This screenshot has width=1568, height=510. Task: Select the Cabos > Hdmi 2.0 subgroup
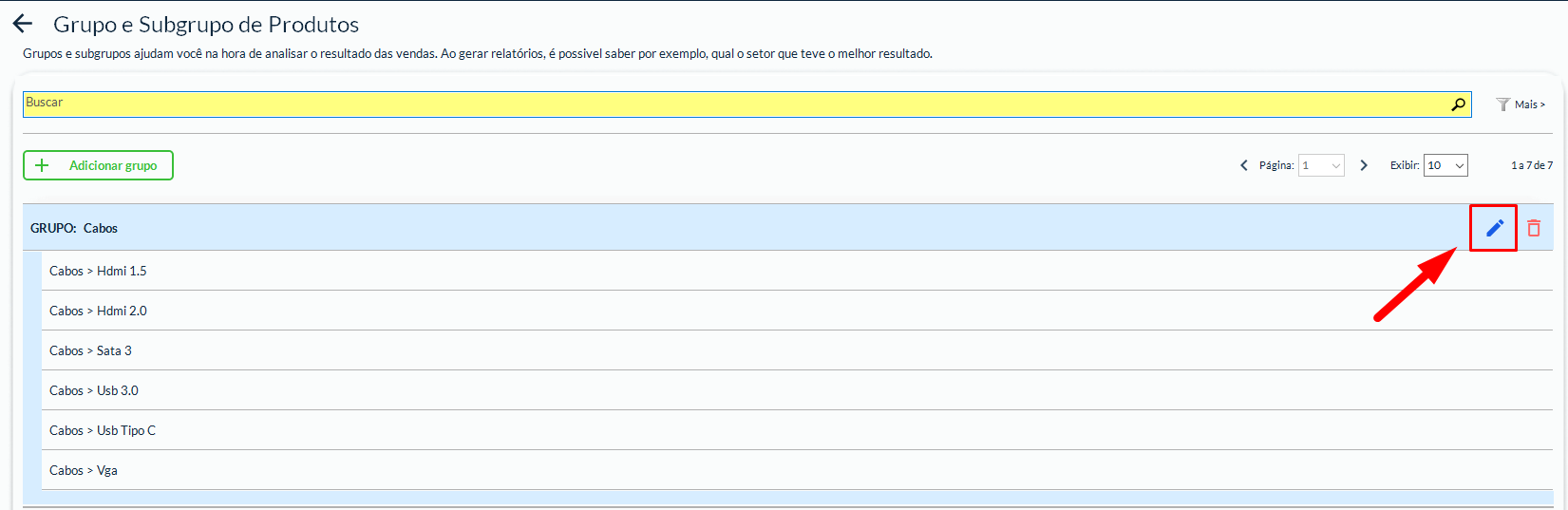click(98, 311)
